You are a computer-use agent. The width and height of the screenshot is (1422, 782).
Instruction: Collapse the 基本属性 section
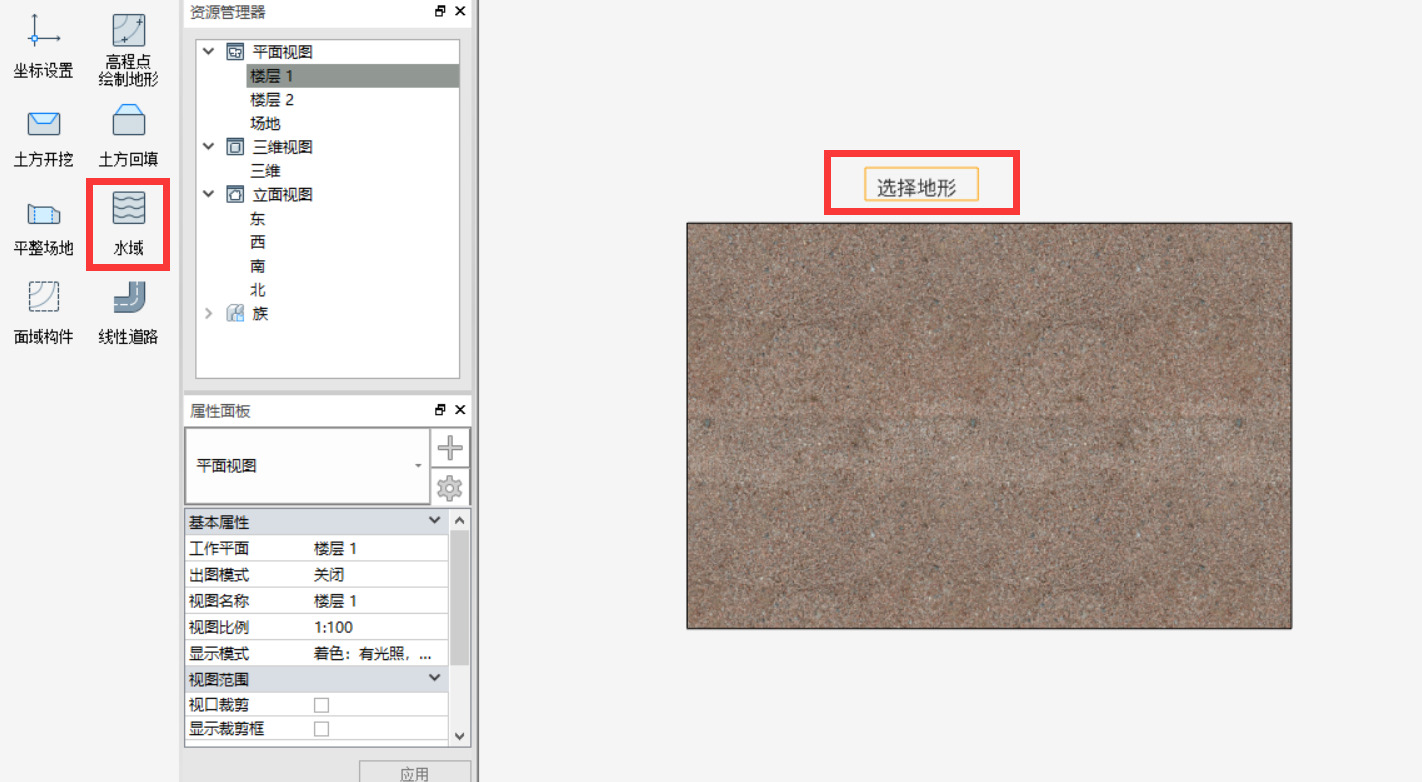434,521
